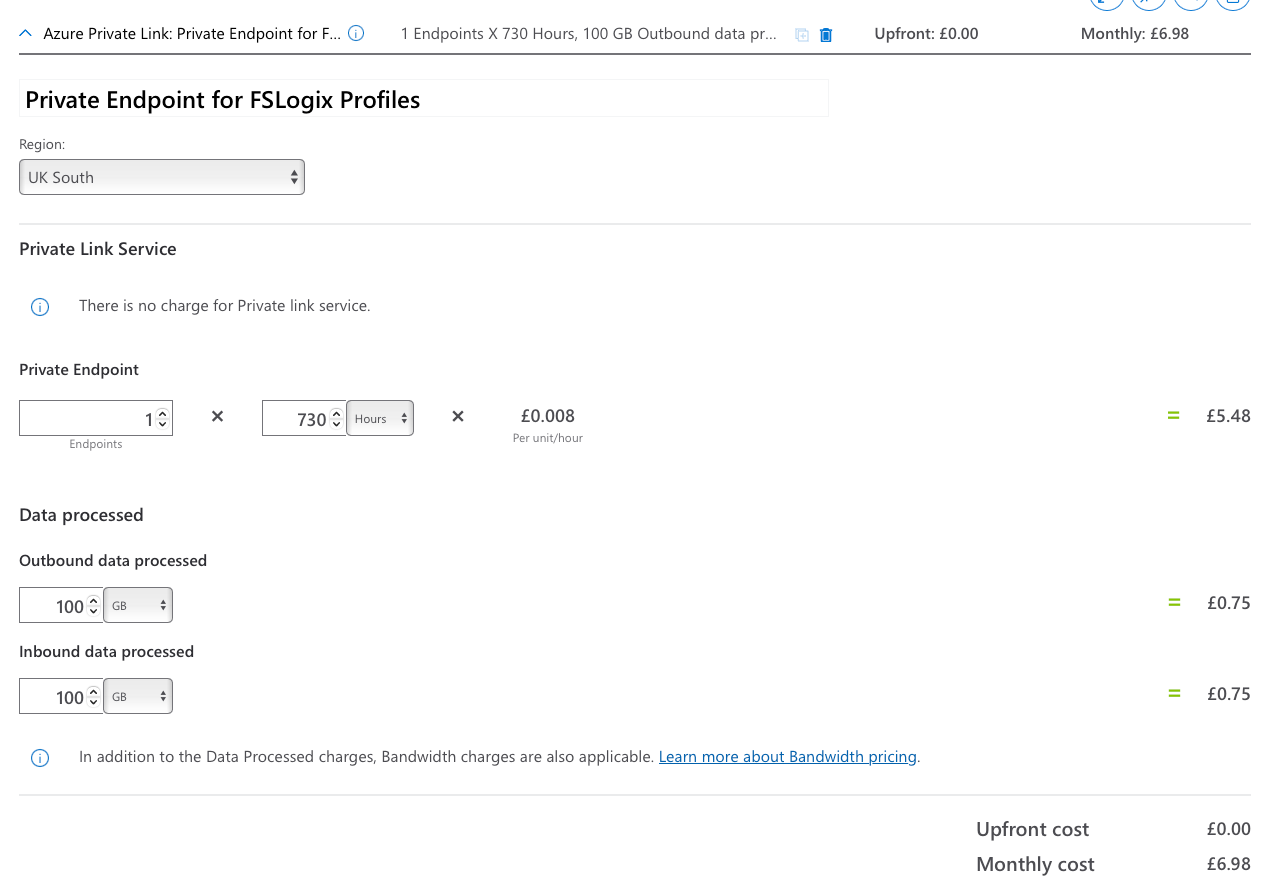Viewport: 1269px width, 889px height.
Task: Click the Endpoints quantity input field
Action: (x=85, y=419)
